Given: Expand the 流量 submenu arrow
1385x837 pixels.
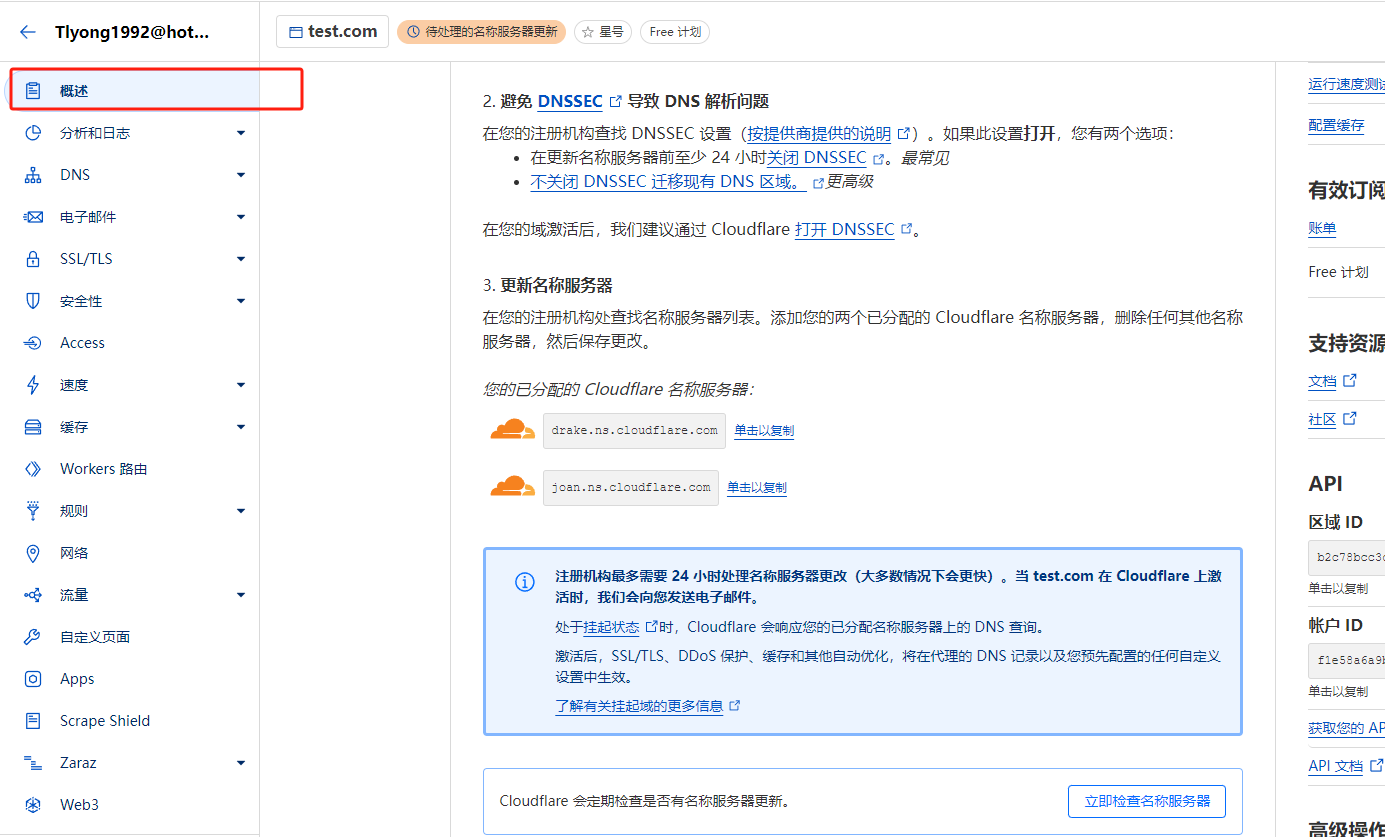Looking at the screenshot, I should [x=241, y=595].
